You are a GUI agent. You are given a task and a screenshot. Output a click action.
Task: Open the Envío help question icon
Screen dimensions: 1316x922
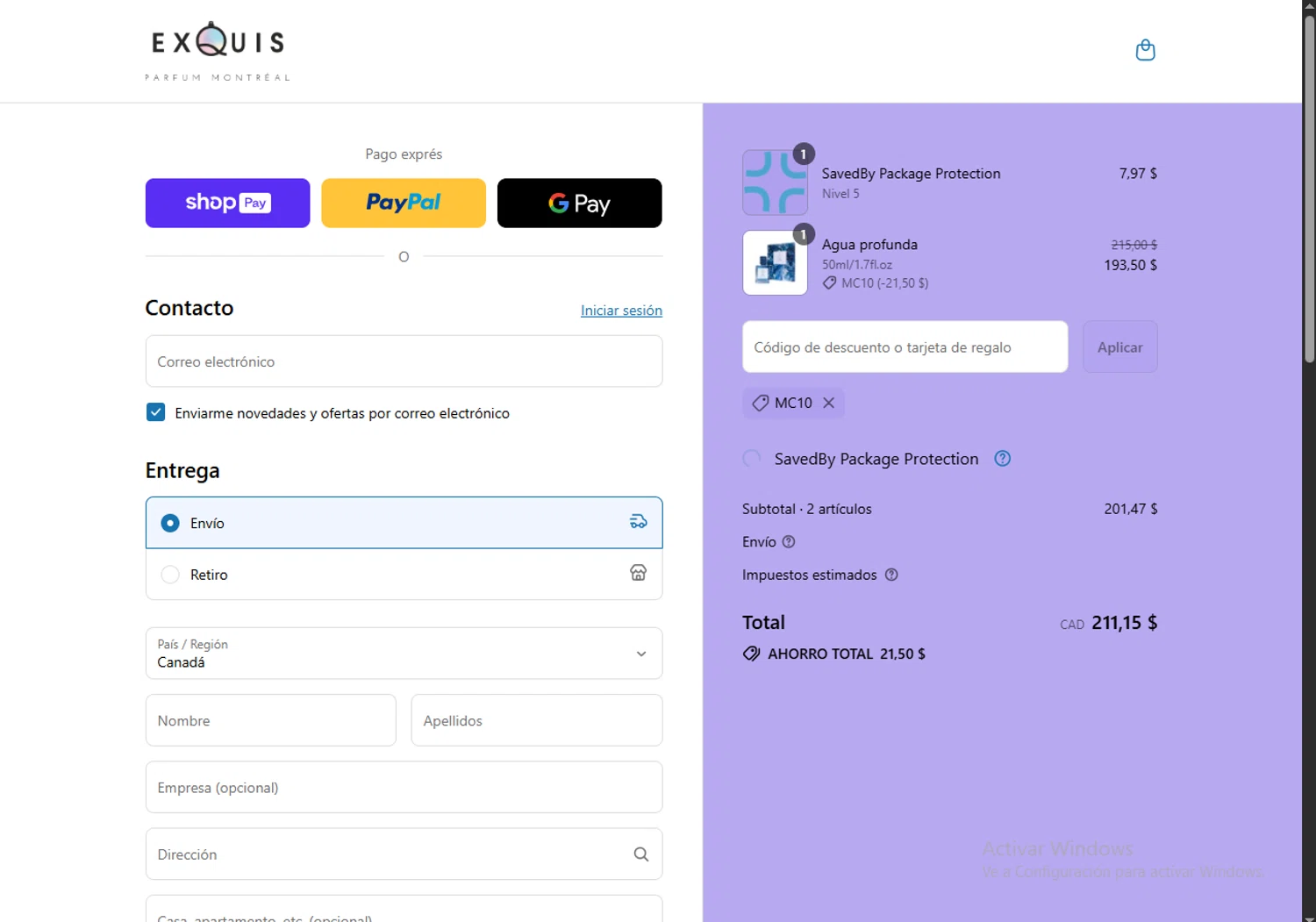click(789, 541)
